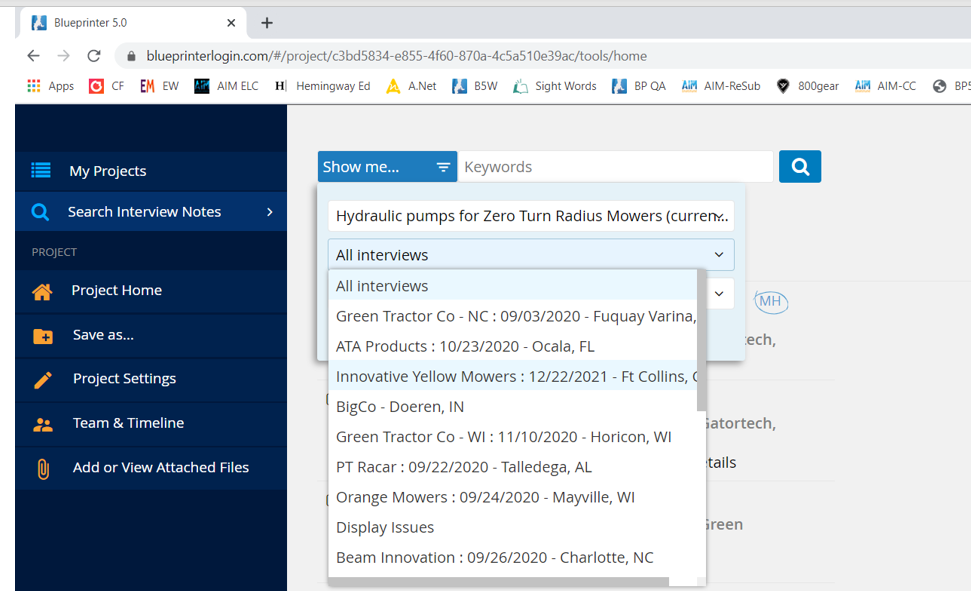Open the B5W bookmark
This screenshot has height=591, width=971.
pyautogui.click(x=475, y=86)
